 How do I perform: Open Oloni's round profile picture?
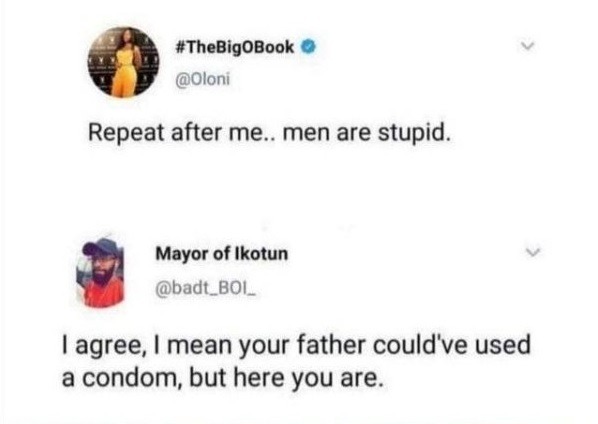point(123,62)
